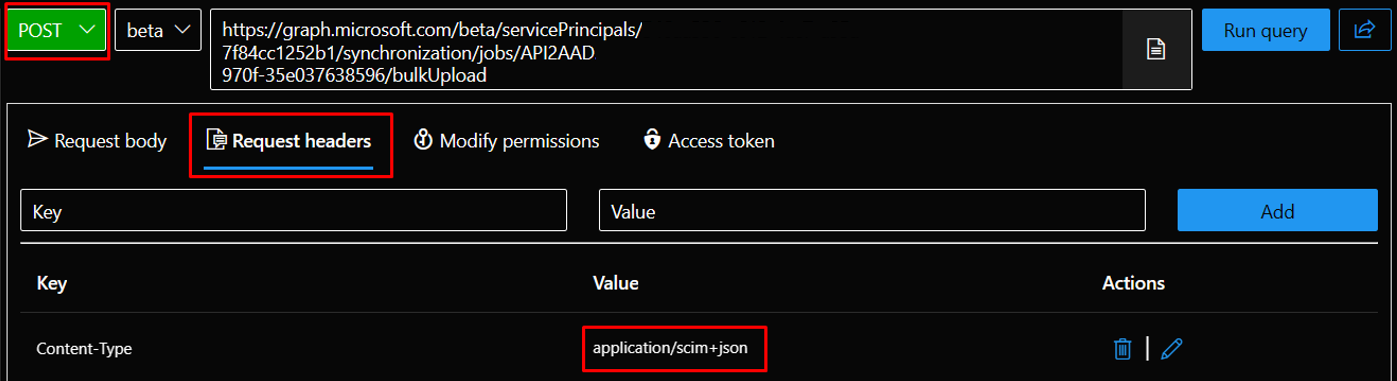Image resolution: width=1397 pixels, height=381 pixels.
Task: Edit the Content-Type header with pencil icon
Action: tap(1172, 348)
